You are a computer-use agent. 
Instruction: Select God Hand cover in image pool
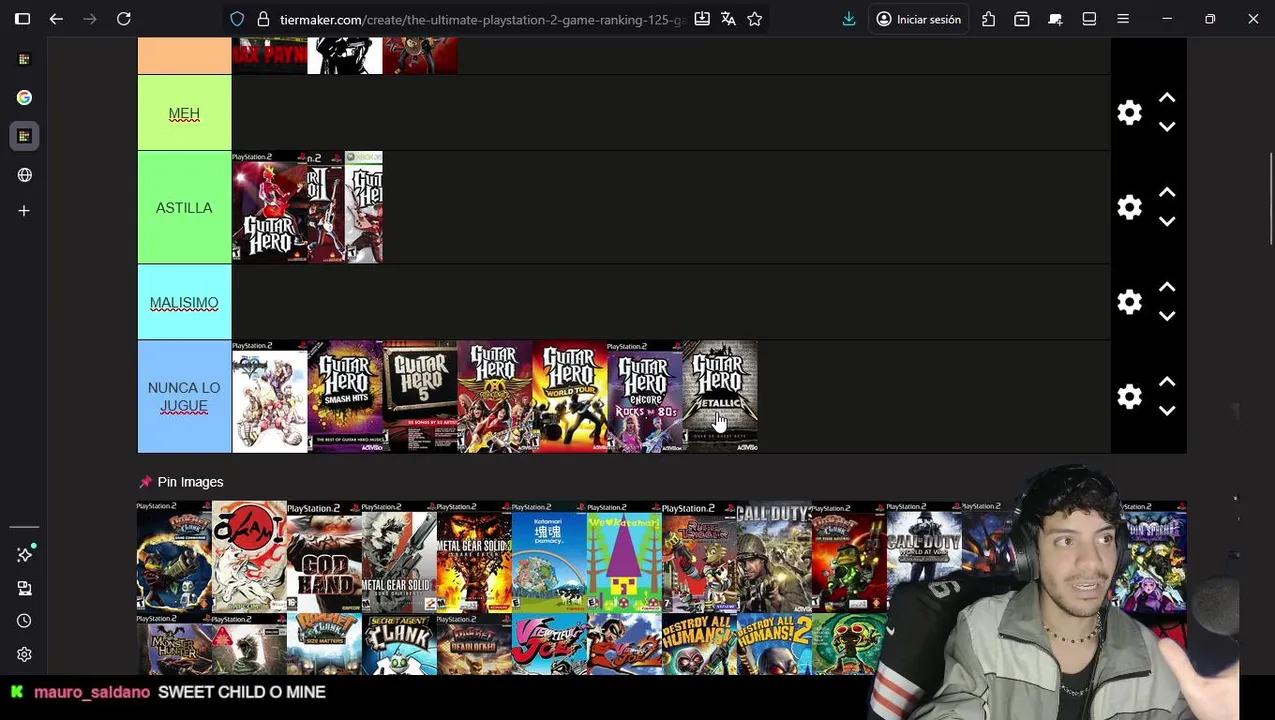(x=324, y=557)
